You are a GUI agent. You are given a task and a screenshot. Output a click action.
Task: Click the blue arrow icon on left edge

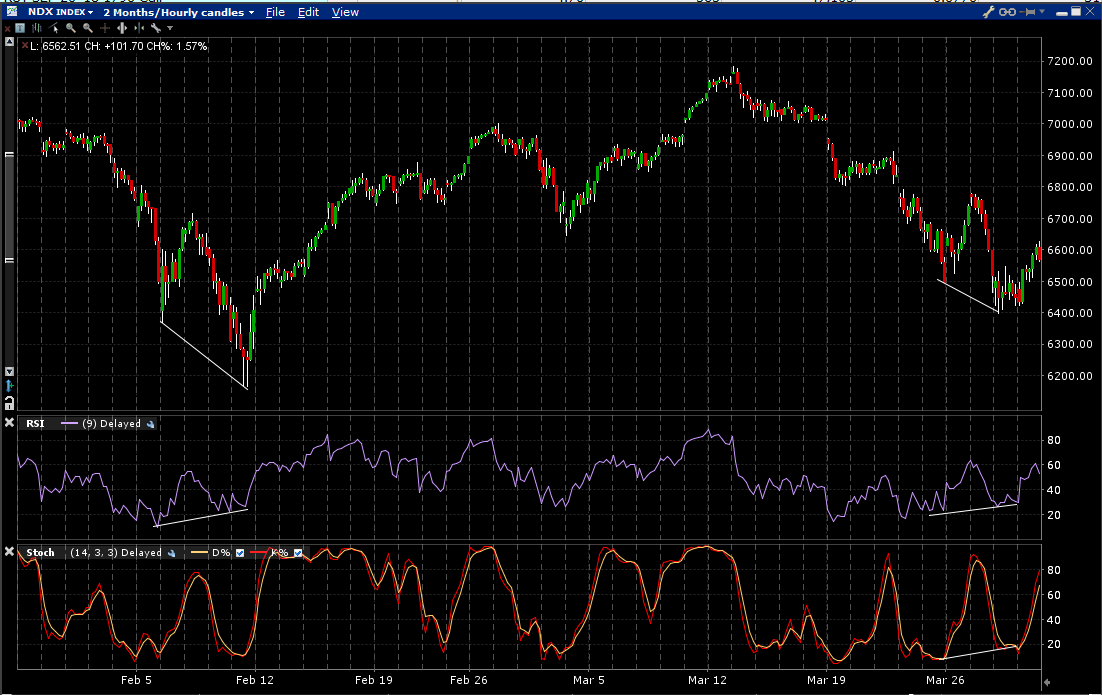(x=9, y=386)
